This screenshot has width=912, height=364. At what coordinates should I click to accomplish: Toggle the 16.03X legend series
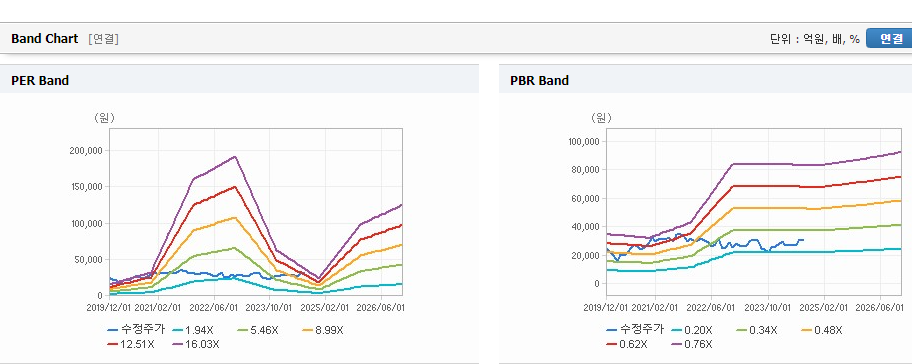196,344
